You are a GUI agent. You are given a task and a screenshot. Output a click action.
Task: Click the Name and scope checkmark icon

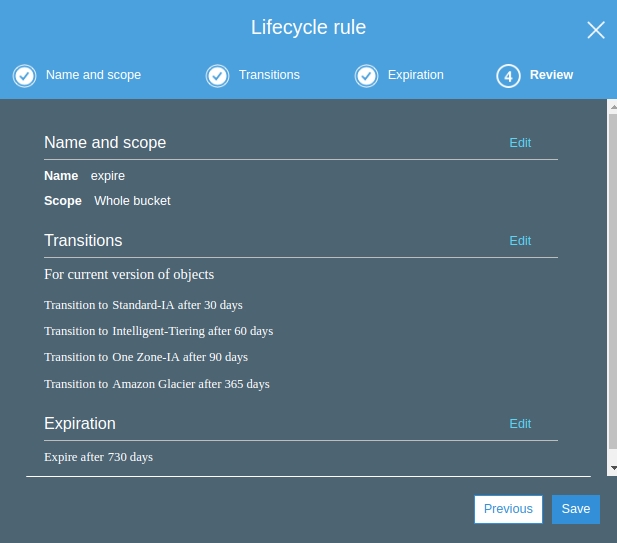click(x=24, y=76)
